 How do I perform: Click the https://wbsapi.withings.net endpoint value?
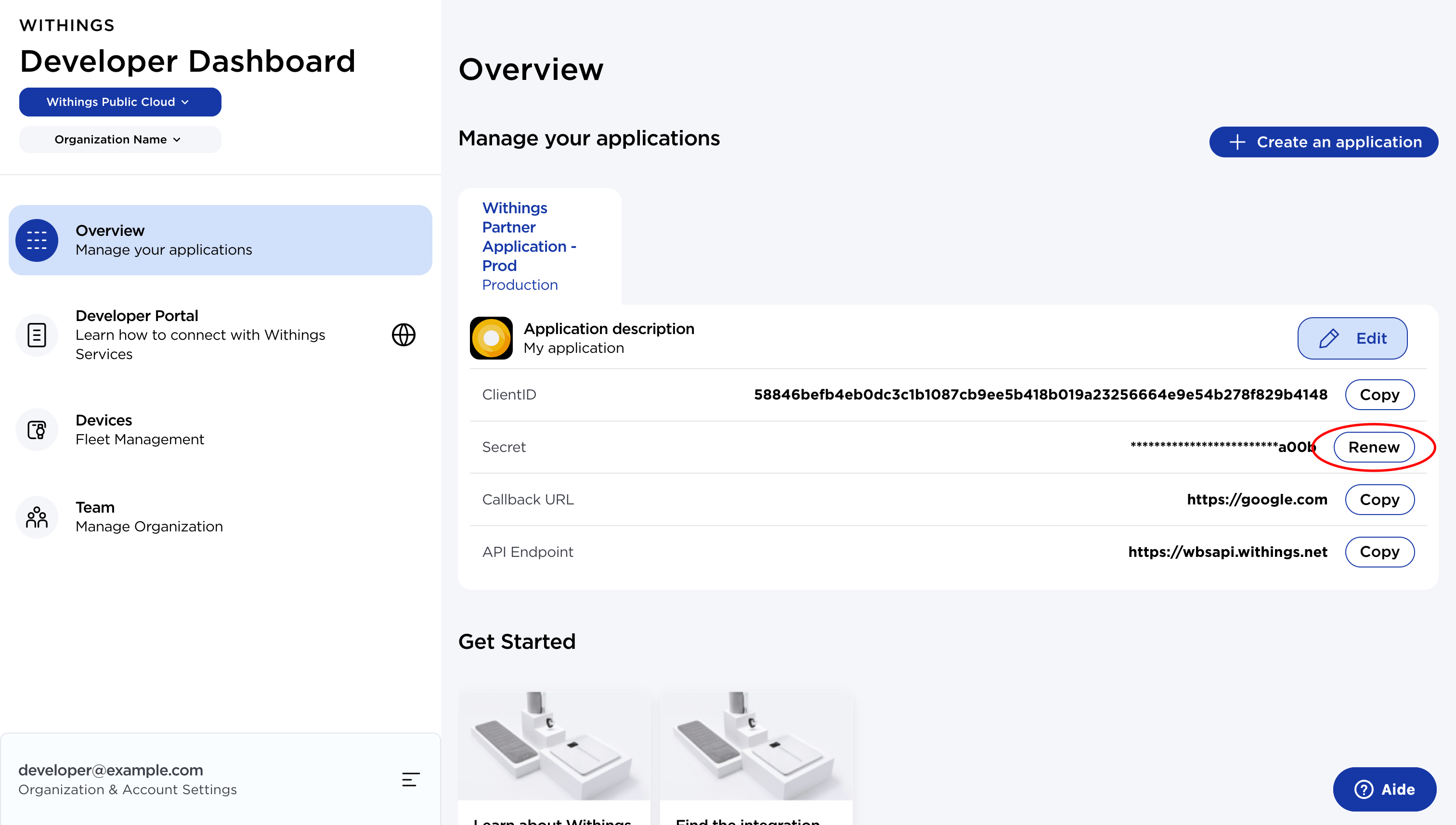(1228, 552)
